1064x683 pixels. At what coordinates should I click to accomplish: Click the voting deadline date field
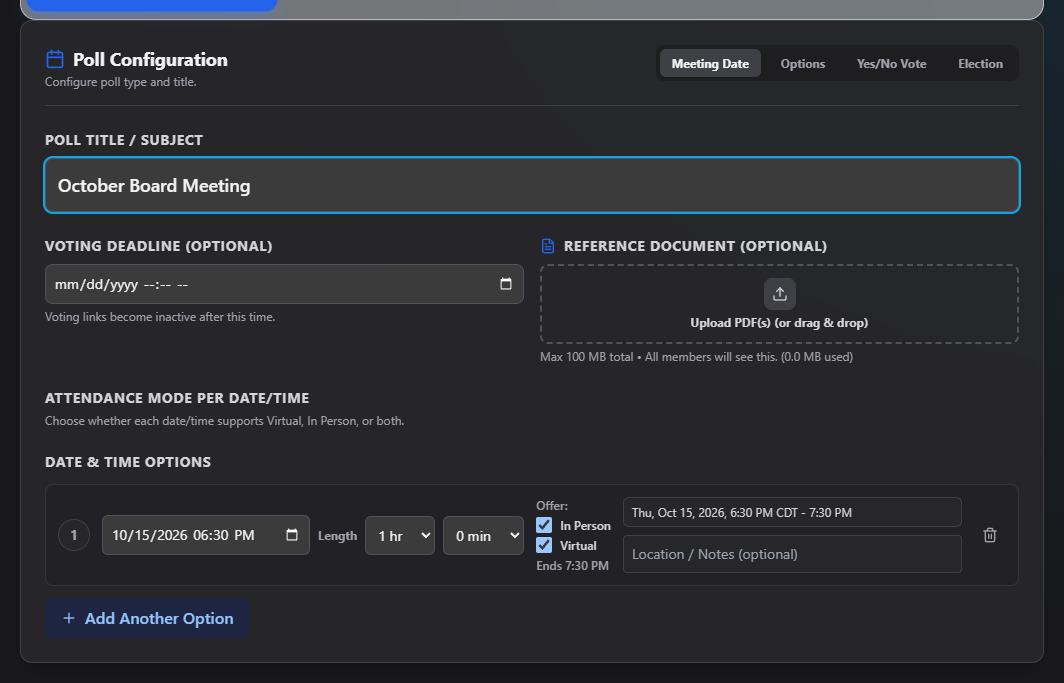tap(284, 284)
